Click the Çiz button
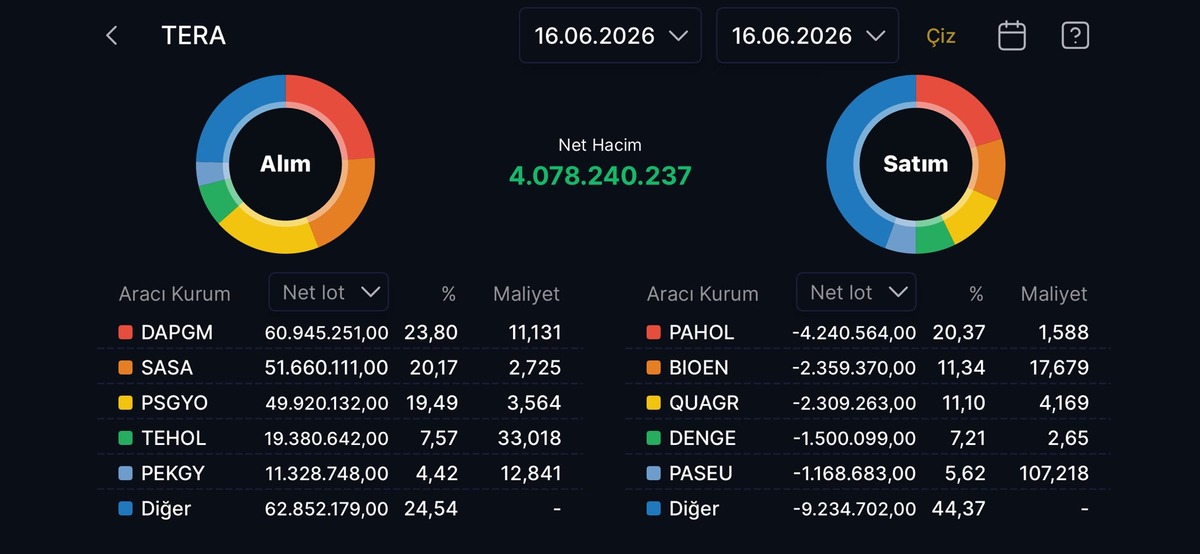 tap(940, 37)
